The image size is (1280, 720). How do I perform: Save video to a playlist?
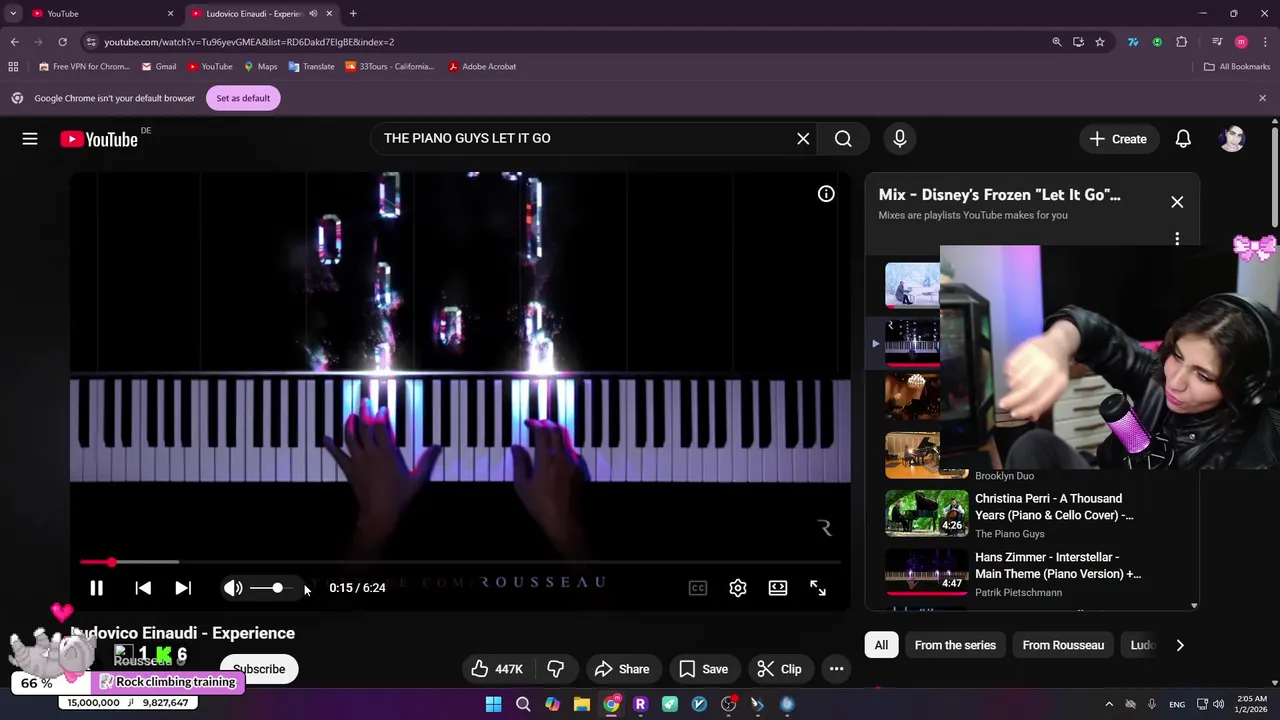pos(703,669)
